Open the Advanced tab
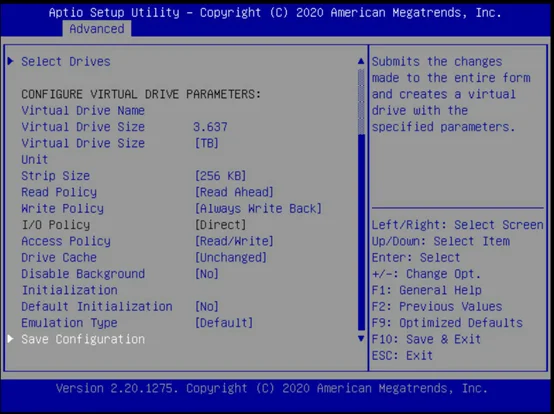This screenshot has height=414, width=554. (97, 29)
